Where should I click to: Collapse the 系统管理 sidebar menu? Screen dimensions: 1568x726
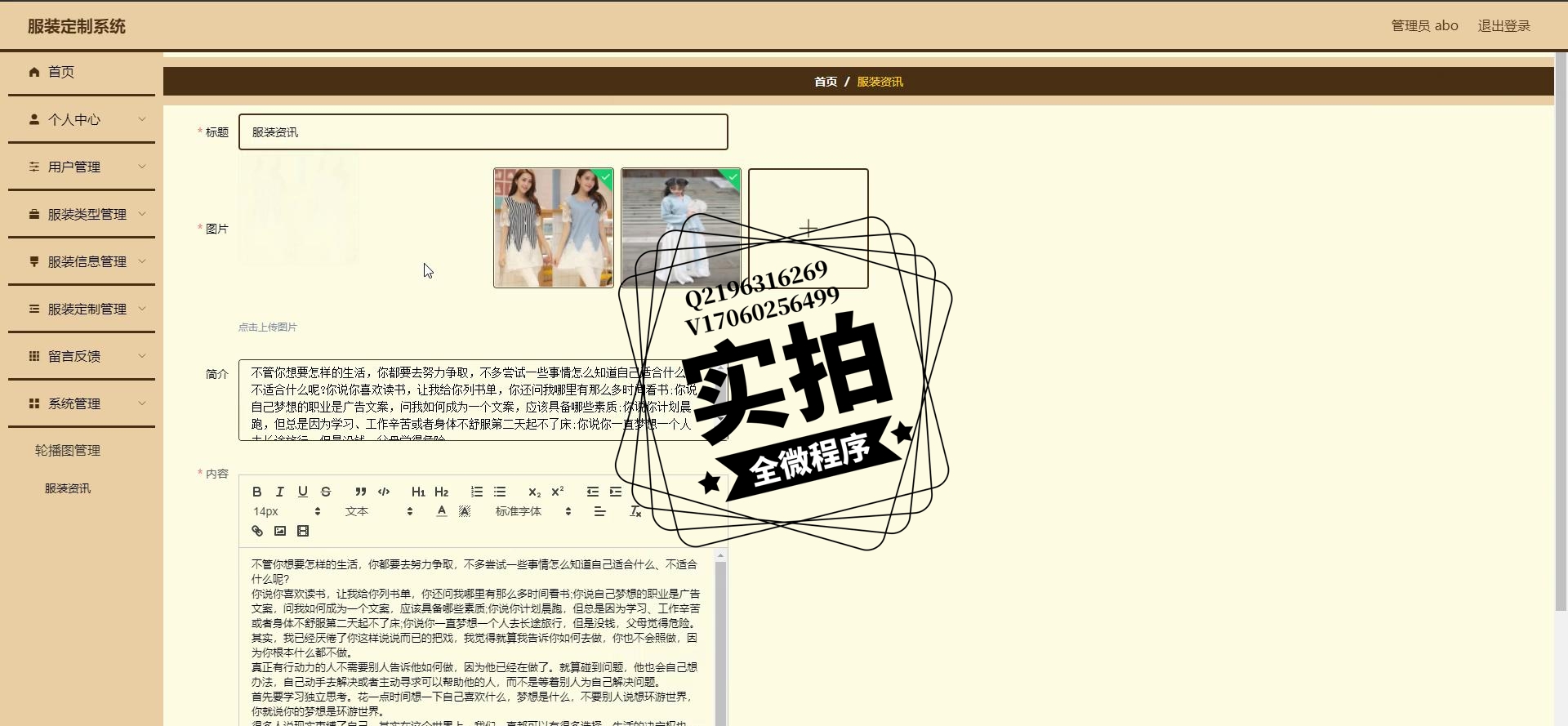(x=82, y=403)
